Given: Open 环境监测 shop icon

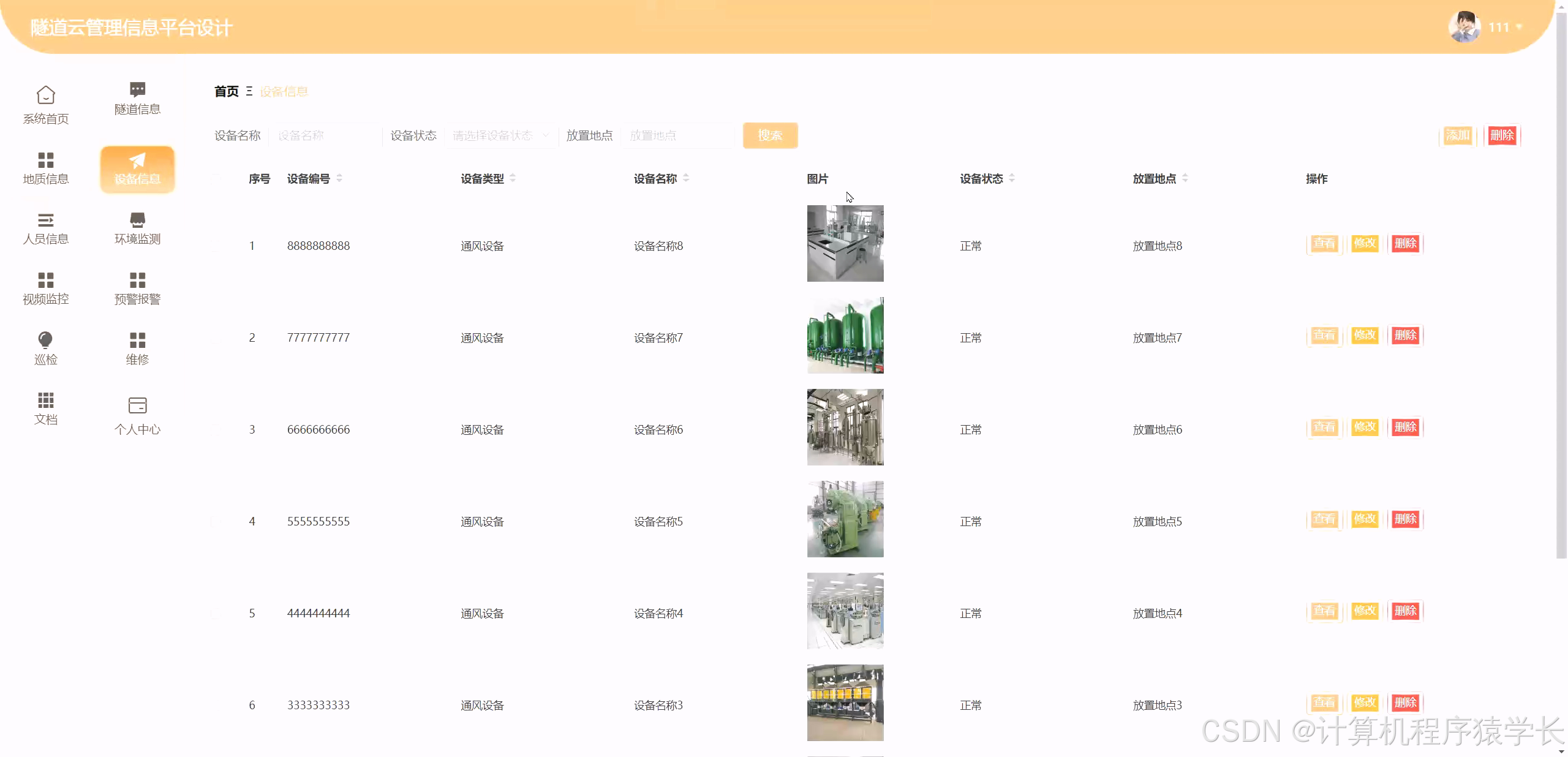Looking at the screenshot, I should click(x=137, y=220).
